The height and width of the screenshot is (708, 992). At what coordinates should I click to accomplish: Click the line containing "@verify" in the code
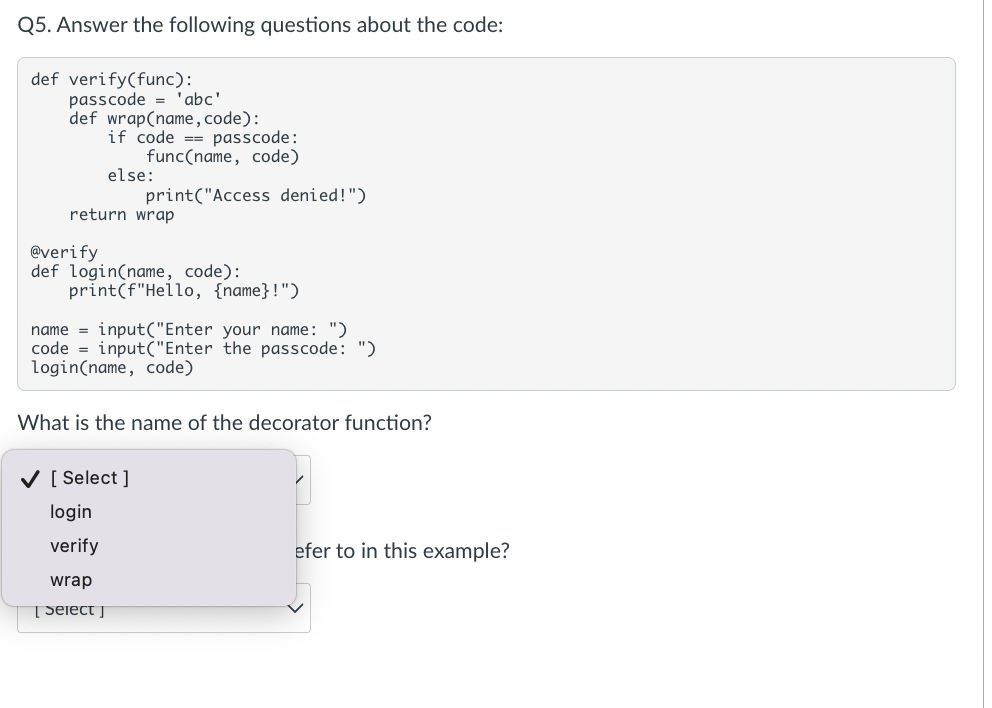pos(64,252)
